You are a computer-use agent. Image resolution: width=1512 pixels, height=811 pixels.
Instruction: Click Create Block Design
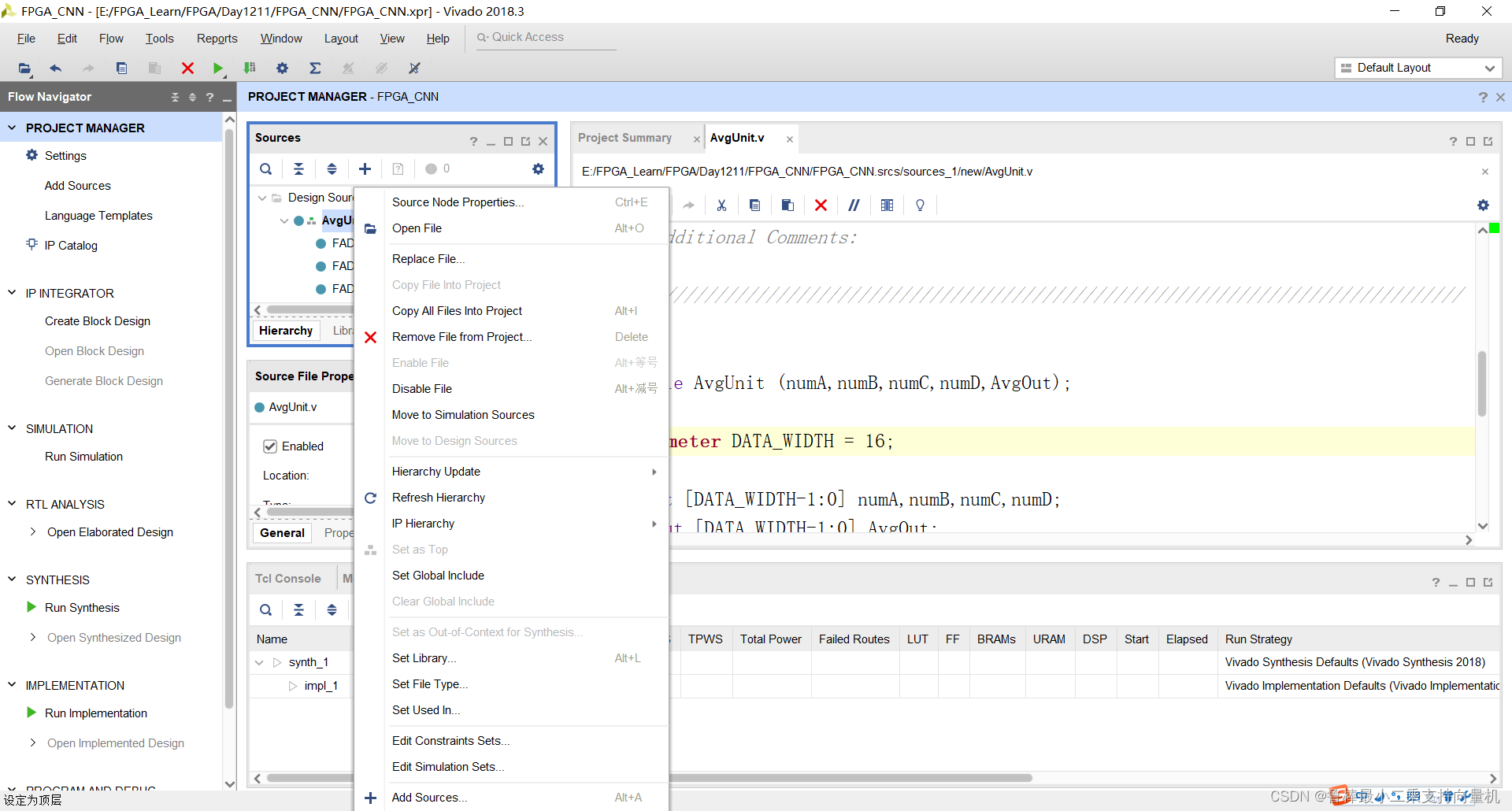98,321
